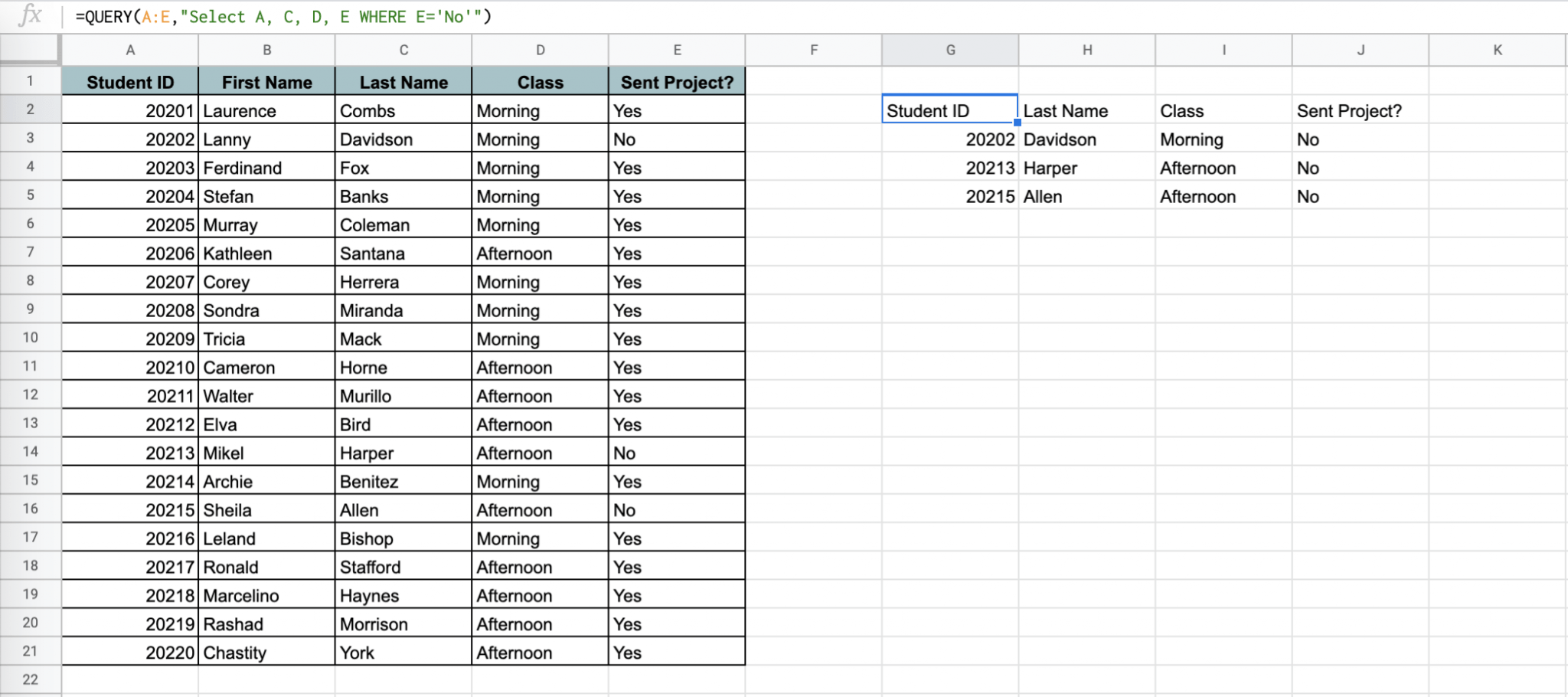Click cell containing 'Murillo'
Image resolution: width=1568 pixels, height=697 pixels.
pos(403,396)
